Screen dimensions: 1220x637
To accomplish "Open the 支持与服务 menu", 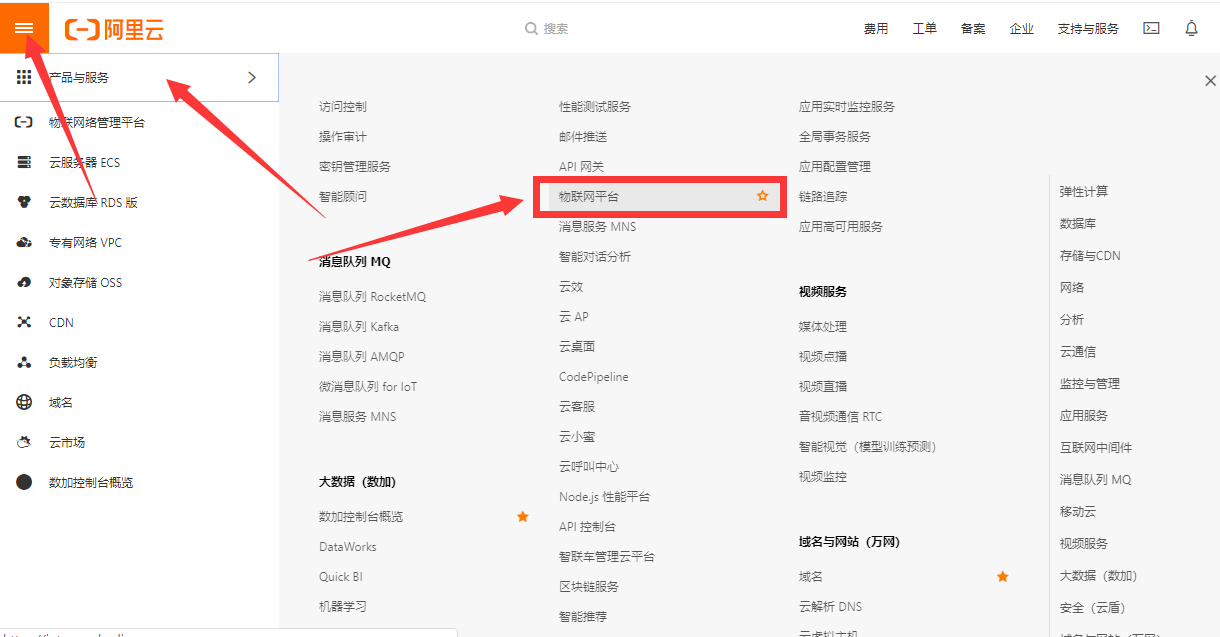I will [1088, 29].
